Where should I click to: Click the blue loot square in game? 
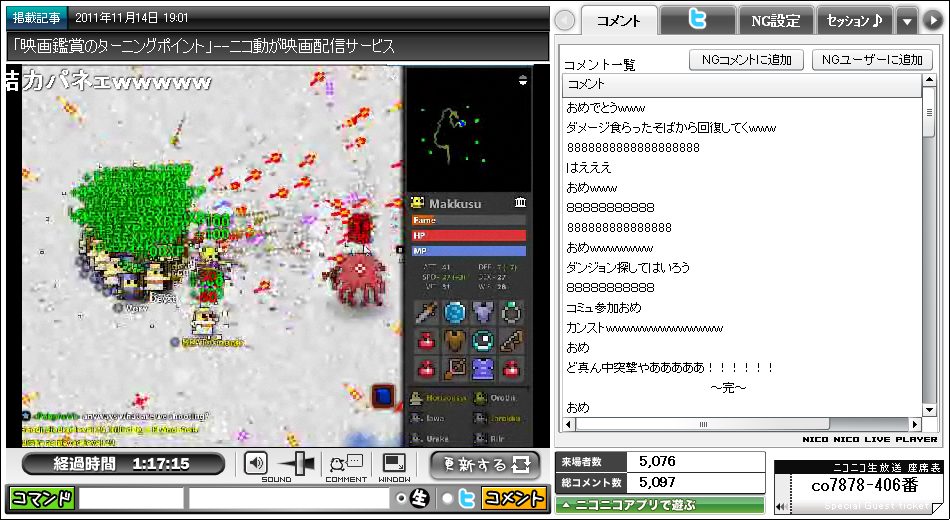(383, 396)
